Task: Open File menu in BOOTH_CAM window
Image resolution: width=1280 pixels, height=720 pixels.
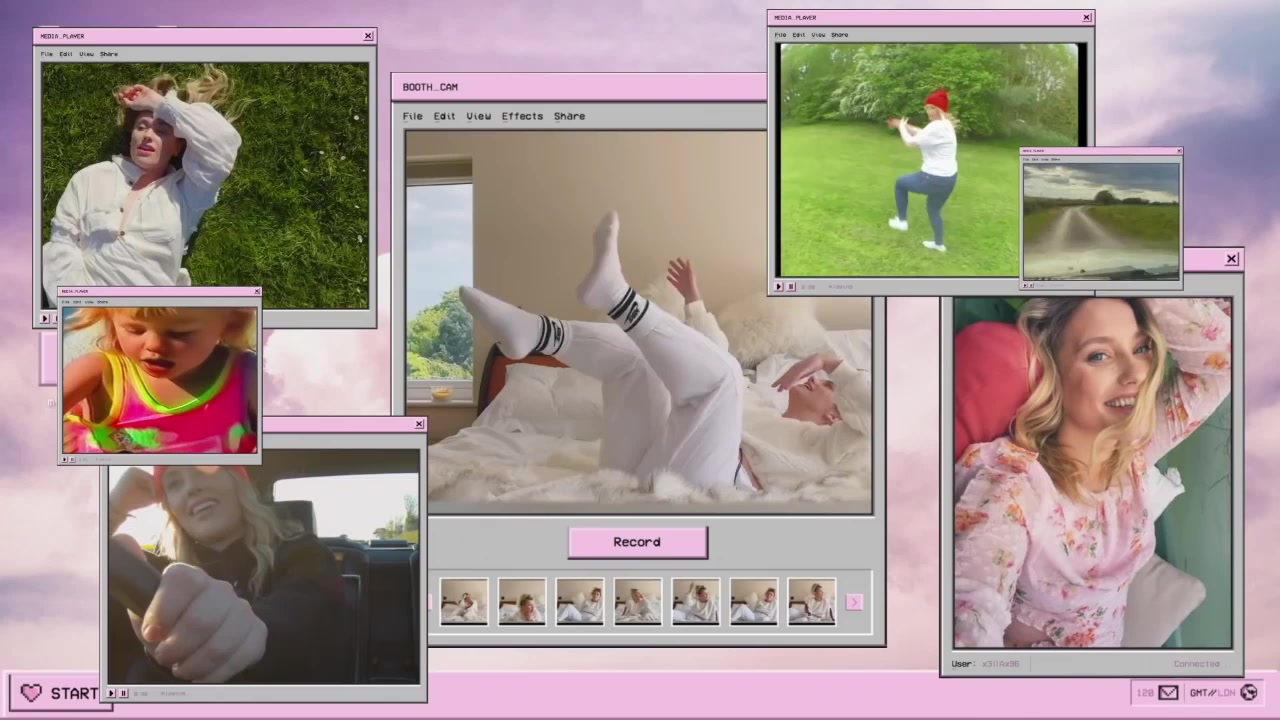Action: click(x=413, y=116)
